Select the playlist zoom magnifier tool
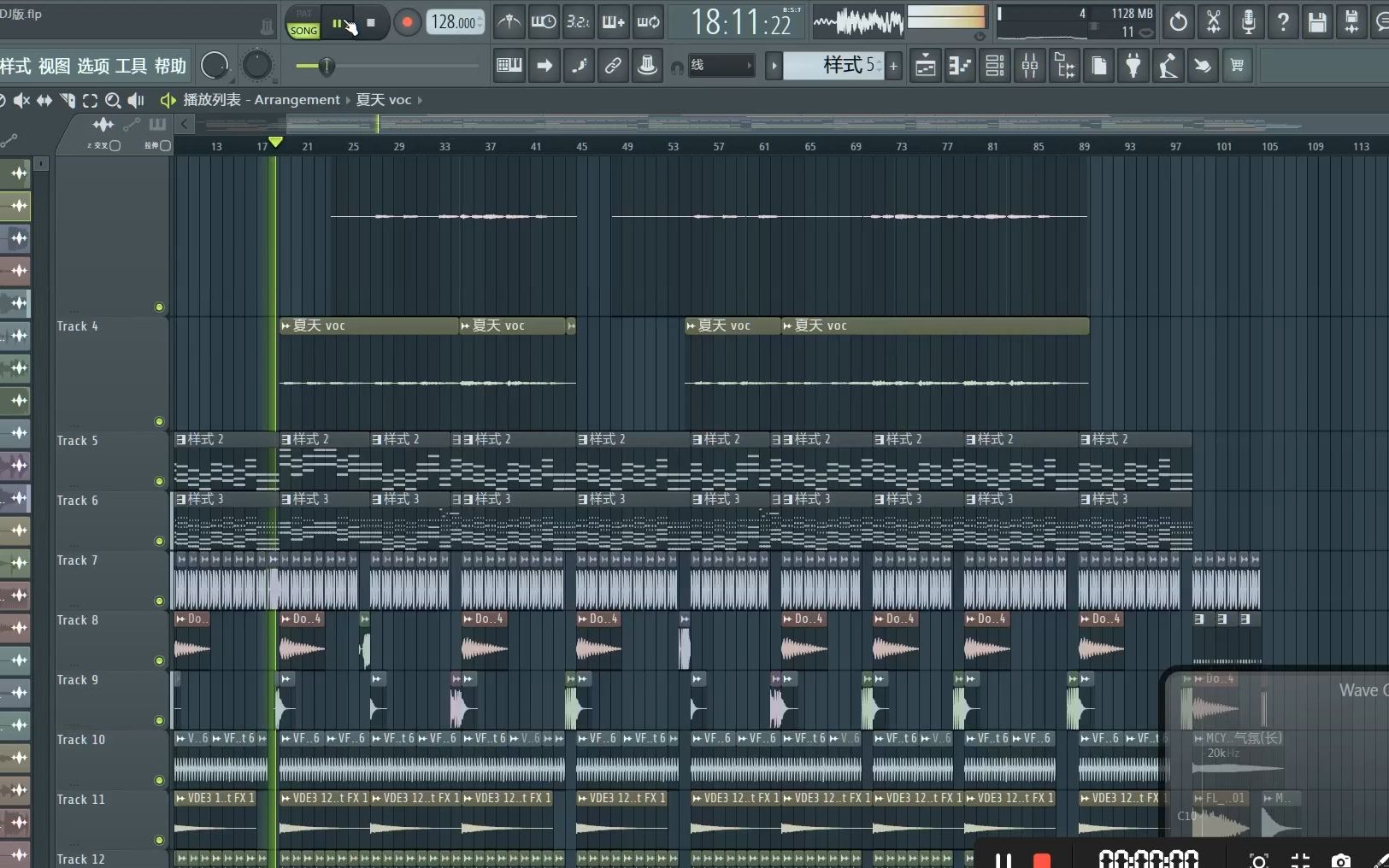 [112, 100]
